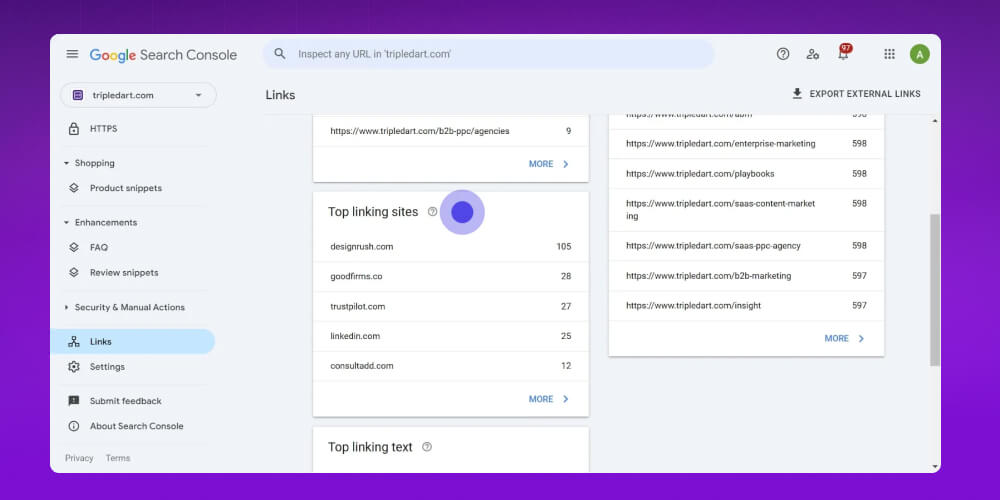Open the hamburger main menu
1000x500 pixels.
click(72, 54)
